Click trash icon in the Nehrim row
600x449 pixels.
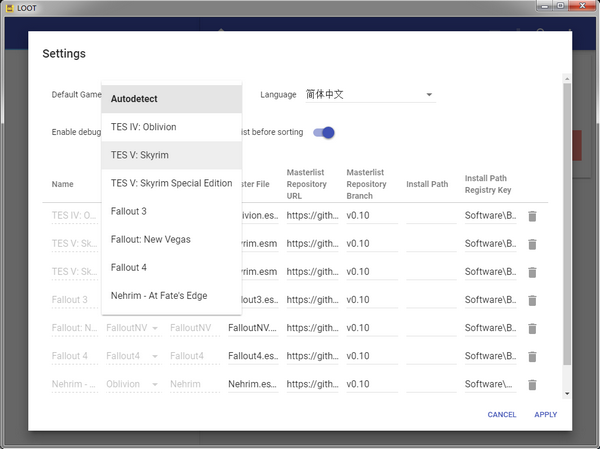coord(532,384)
